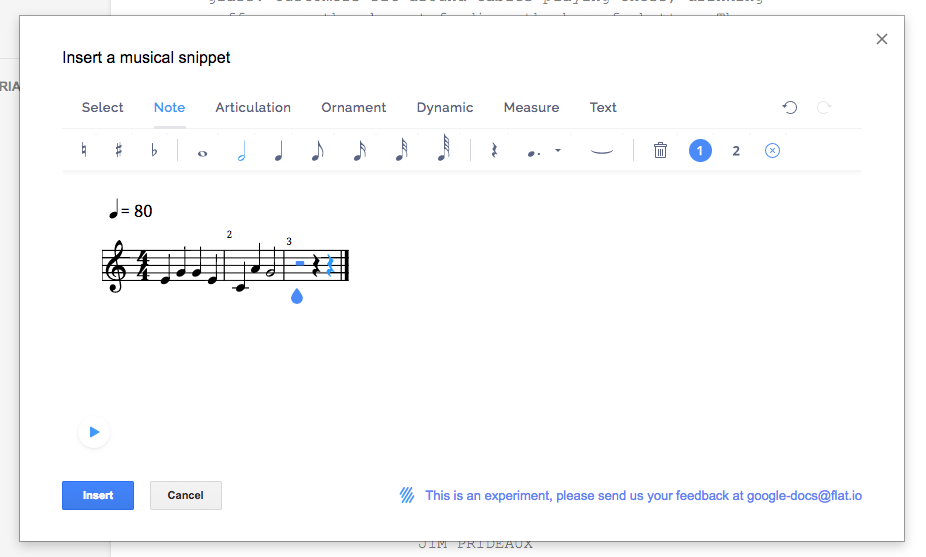
Task: Switch to the Dynamic tab
Action: (445, 108)
